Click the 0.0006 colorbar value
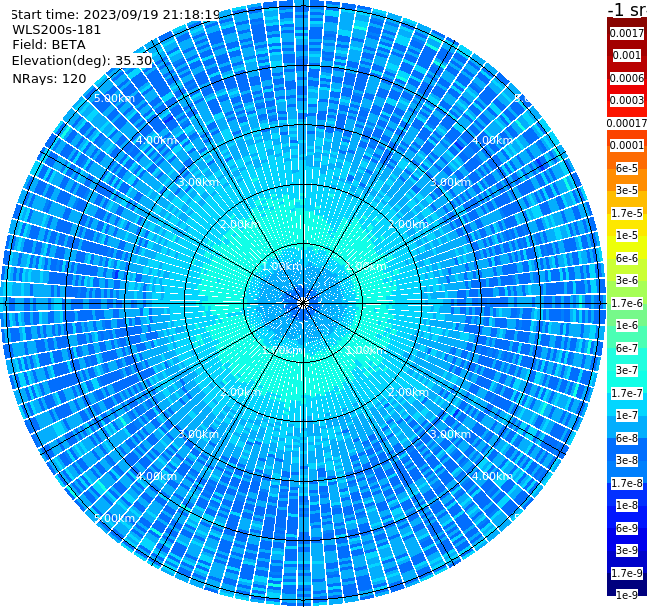Screen dimensions: 647x607 [x=627, y=78]
